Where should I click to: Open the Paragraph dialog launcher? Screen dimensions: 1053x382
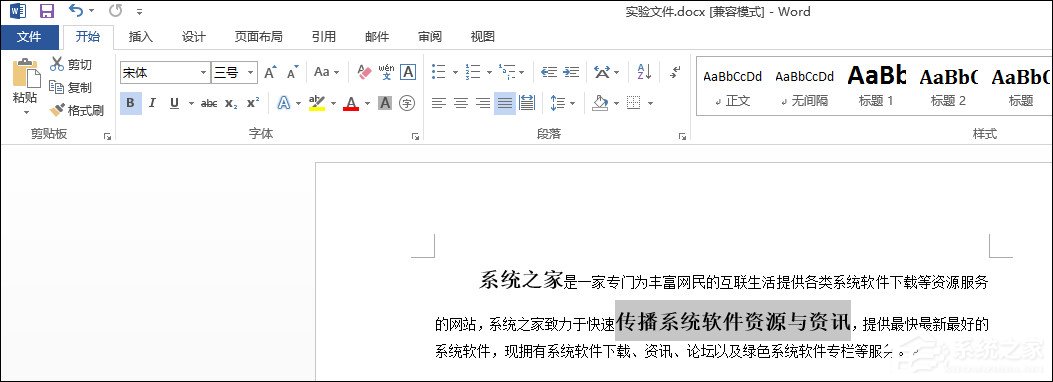coord(682,136)
